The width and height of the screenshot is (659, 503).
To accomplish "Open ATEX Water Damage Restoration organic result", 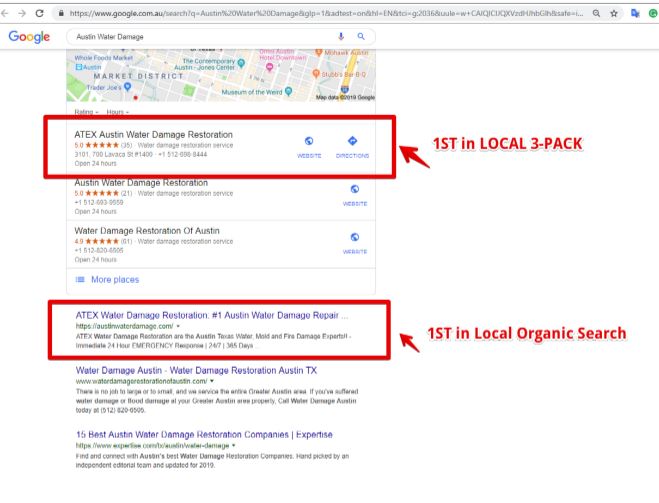I will [x=211, y=315].
